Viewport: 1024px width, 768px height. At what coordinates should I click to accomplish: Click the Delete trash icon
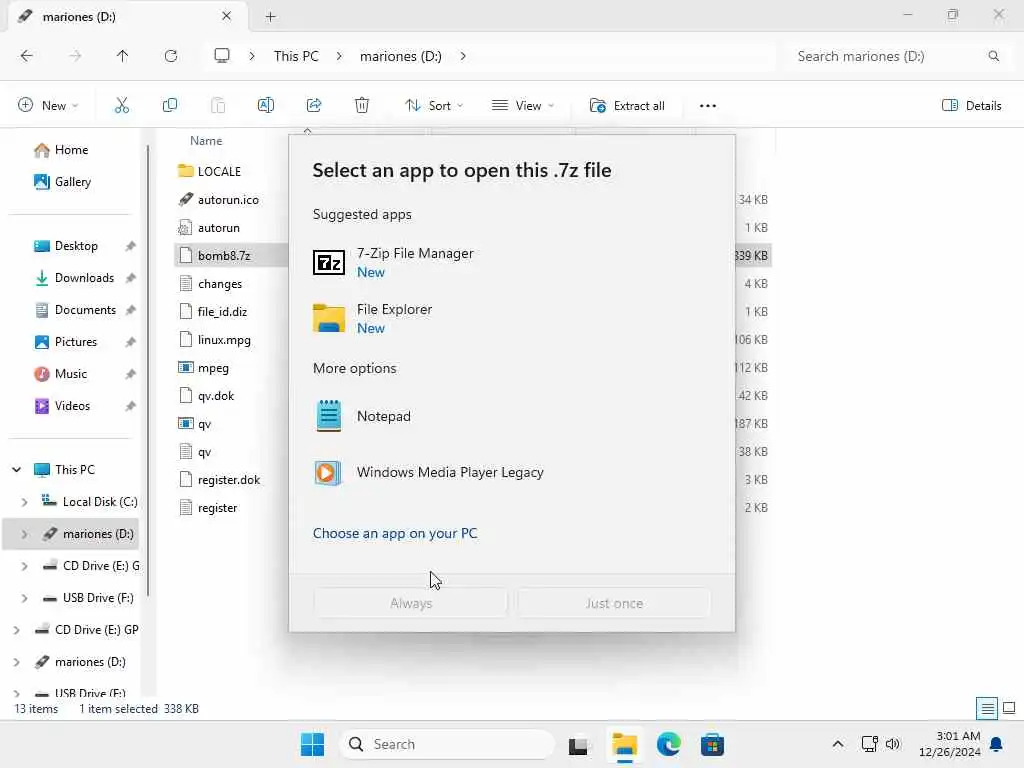coord(362,105)
